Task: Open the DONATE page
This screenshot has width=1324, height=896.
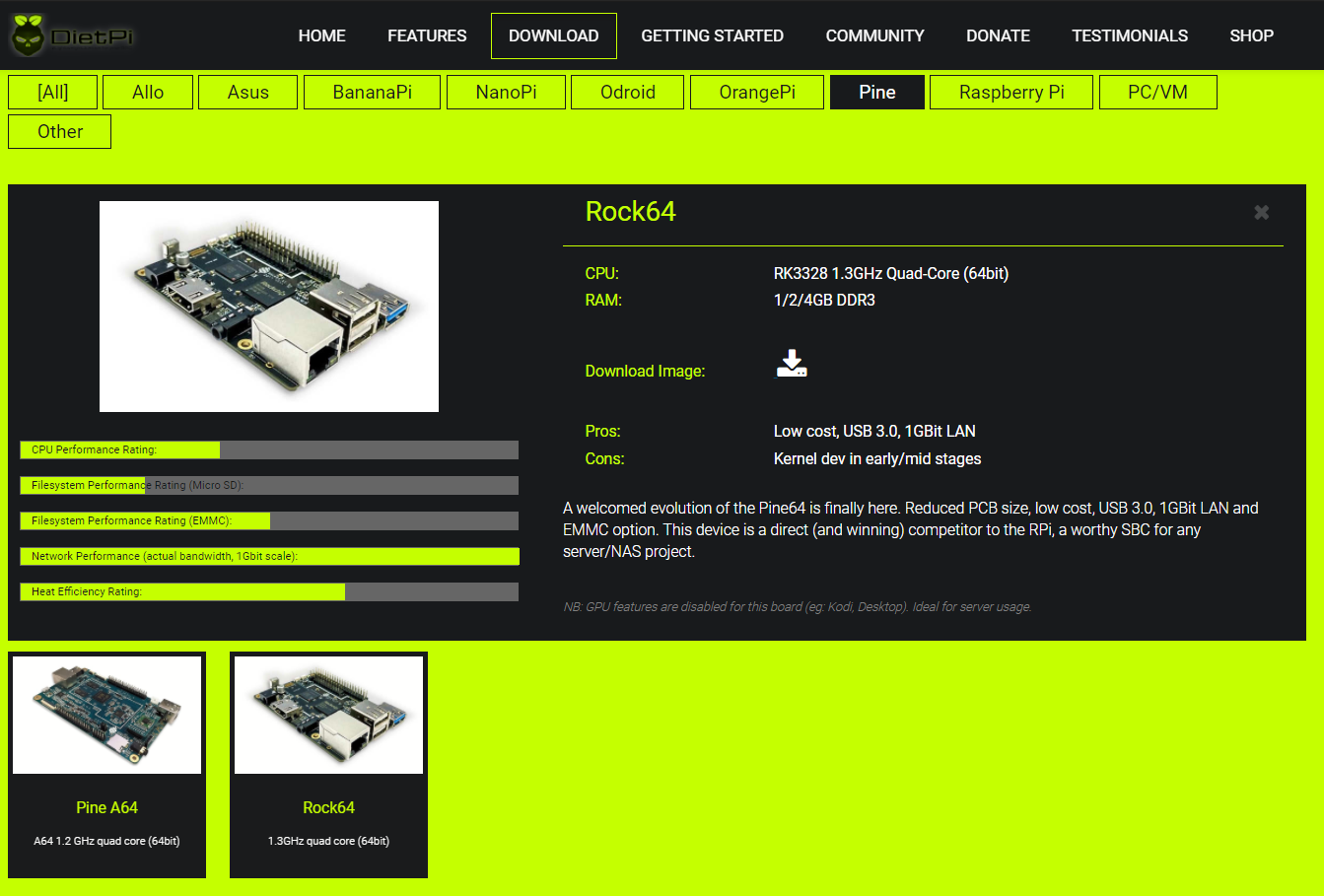Action: pyautogui.click(x=998, y=35)
